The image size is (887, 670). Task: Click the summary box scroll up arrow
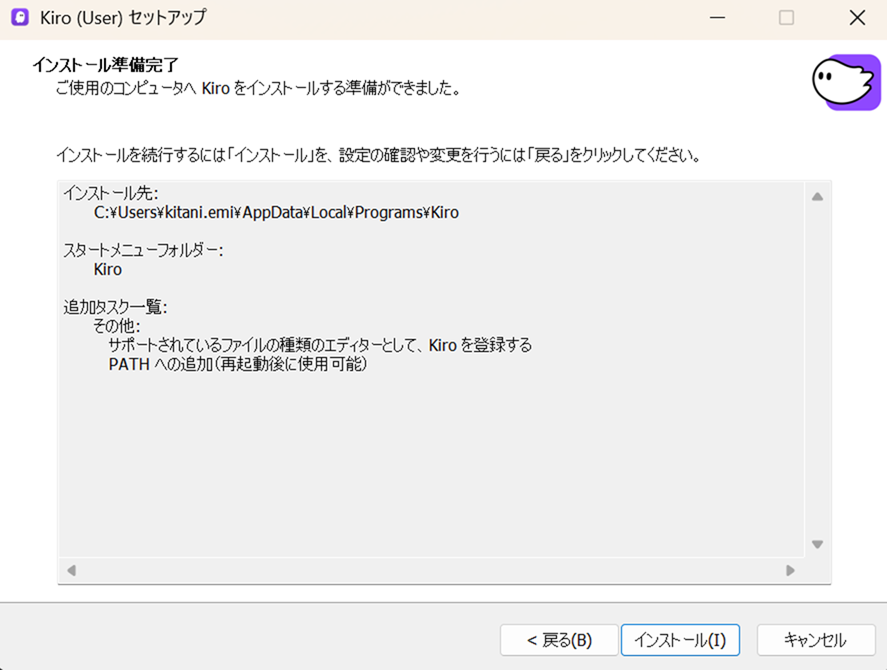(817, 197)
